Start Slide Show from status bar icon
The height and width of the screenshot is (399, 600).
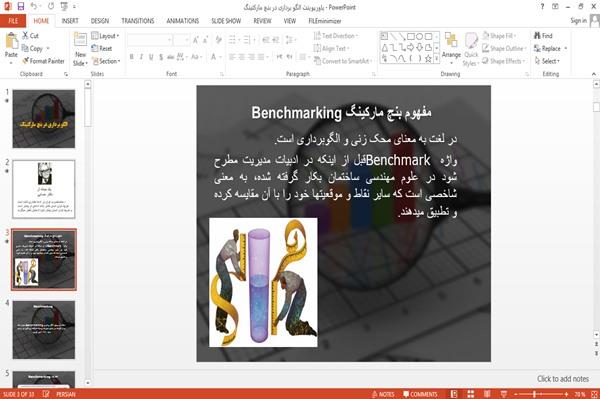tap(504, 394)
